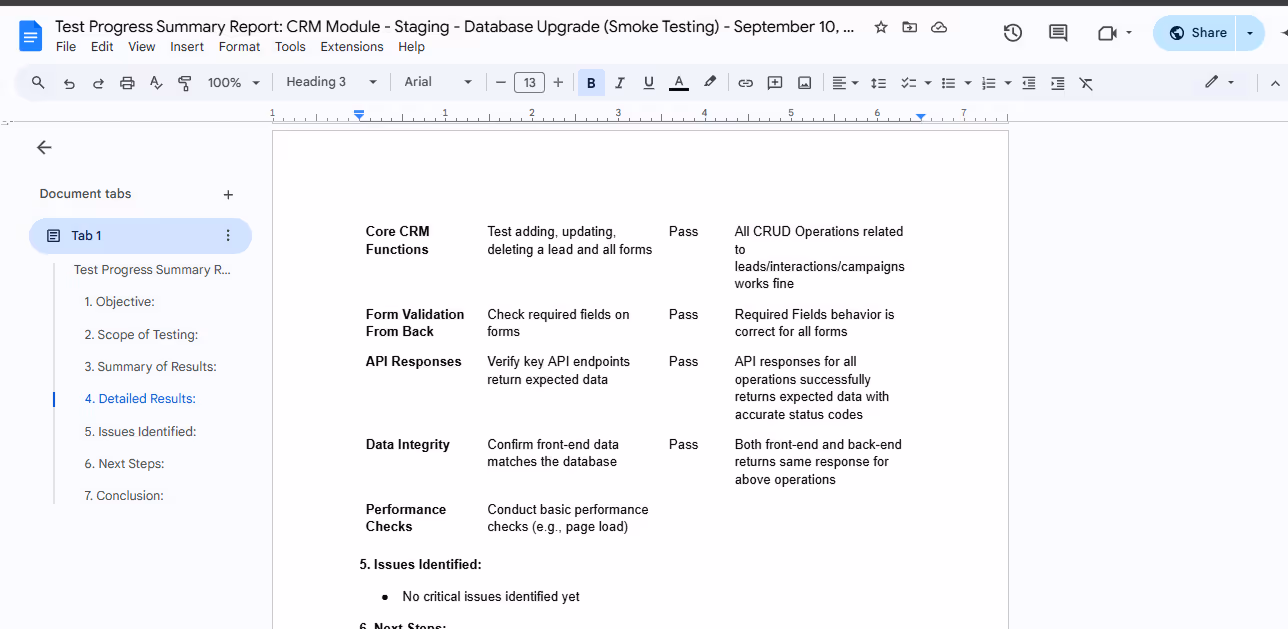Jump to the 1. Objective outline heading
Viewport: 1288px width, 629px height.
119,302
